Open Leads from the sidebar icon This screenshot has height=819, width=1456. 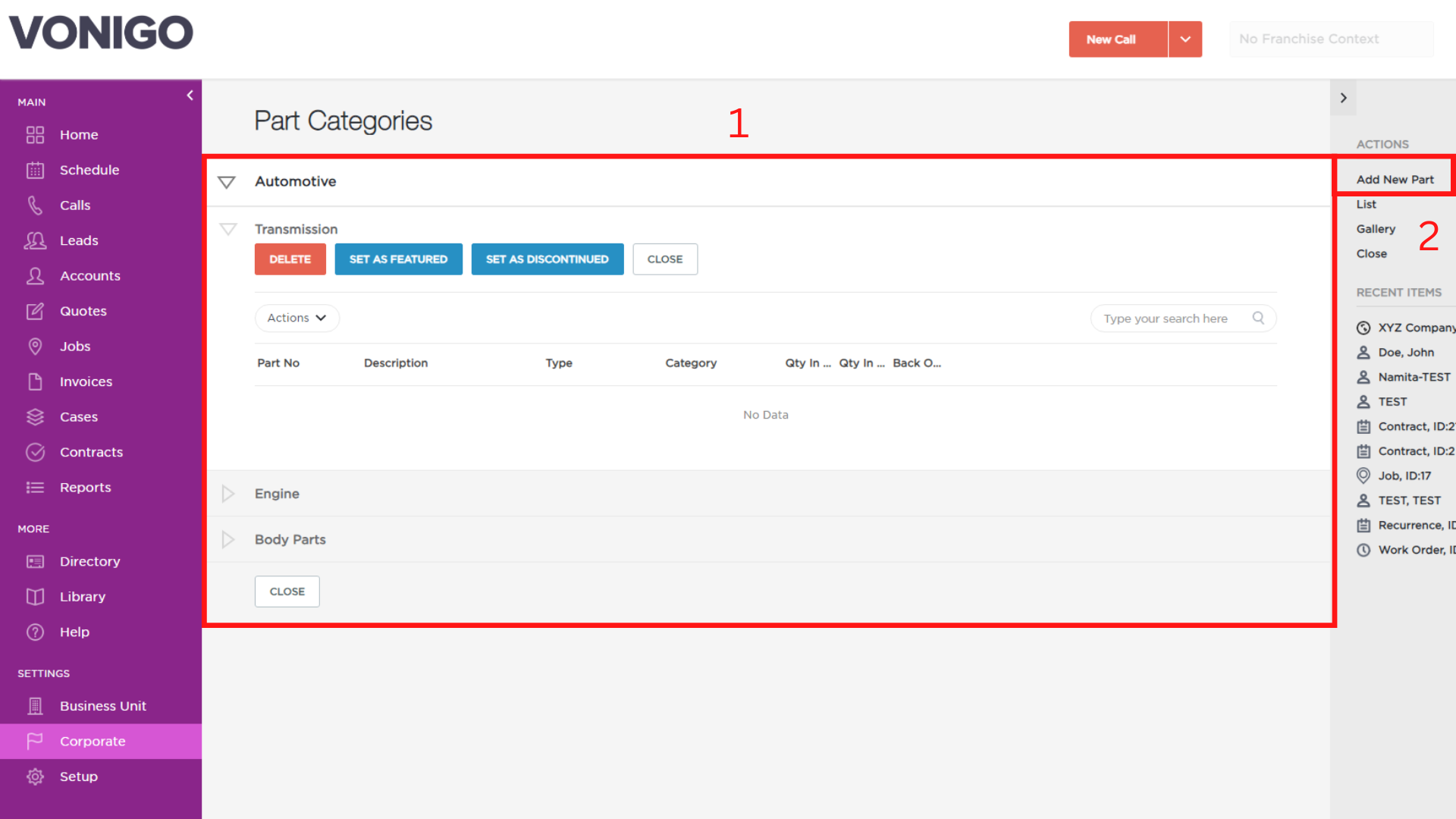tap(35, 240)
